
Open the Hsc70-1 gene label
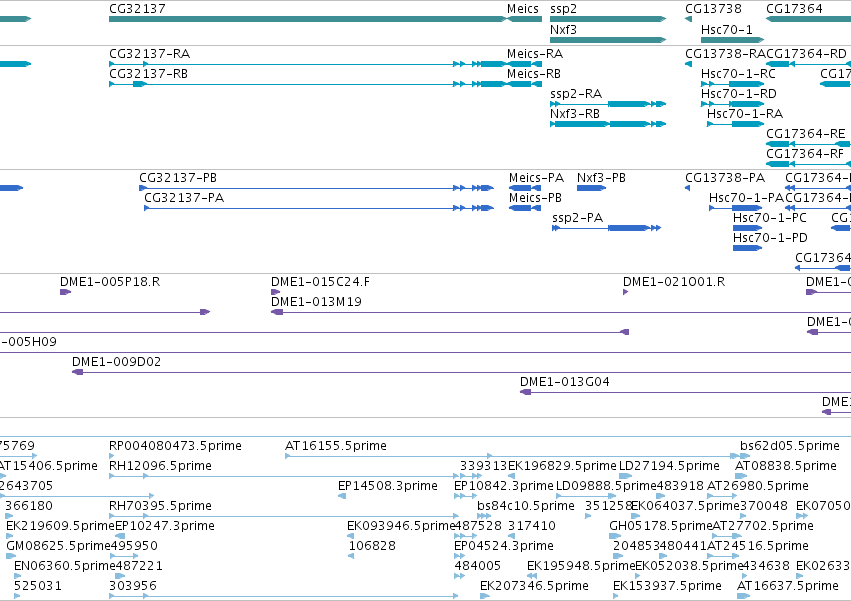pyautogui.click(x=727, y=29)
